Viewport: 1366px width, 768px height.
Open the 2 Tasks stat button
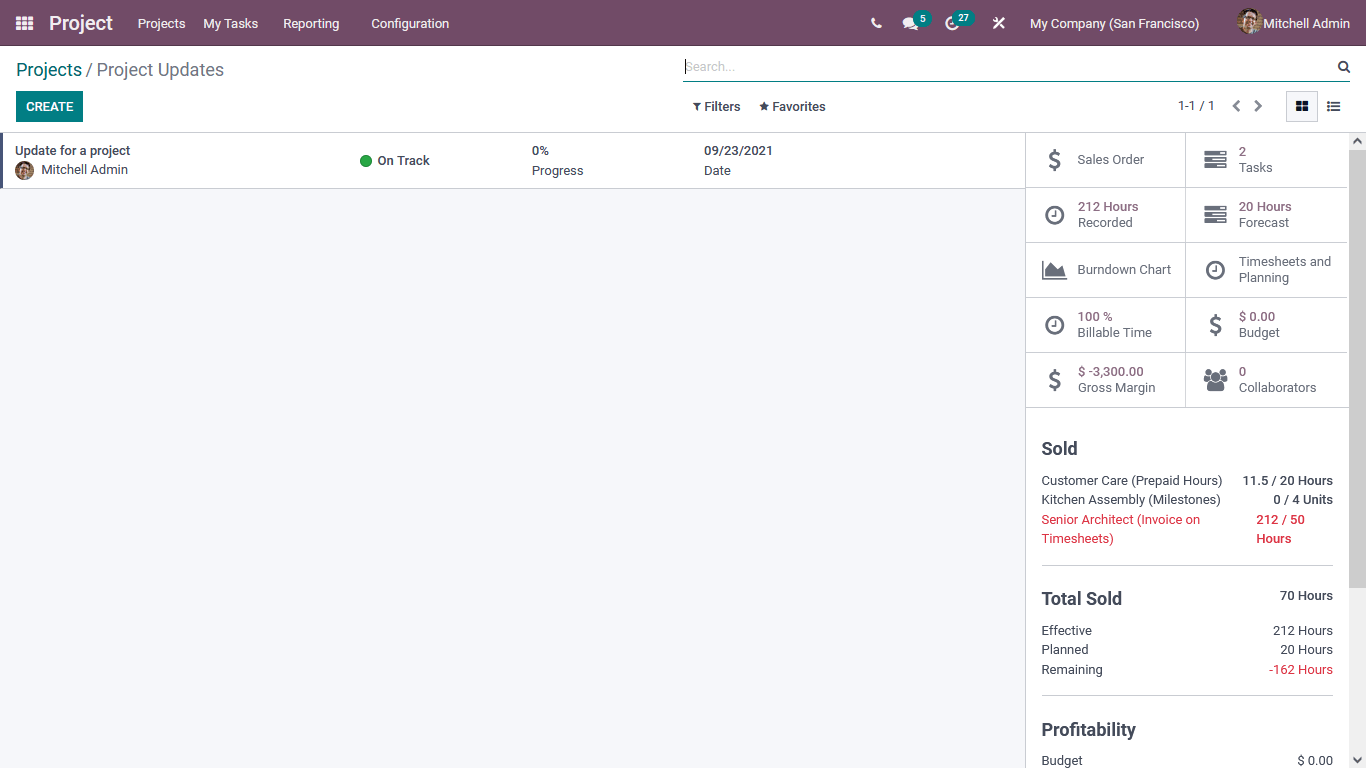[x=1267, y=160]
